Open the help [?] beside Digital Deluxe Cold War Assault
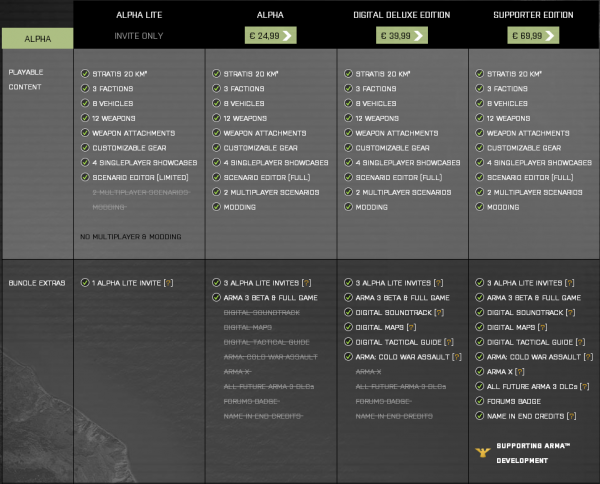Viewport: 600px width, 484px height. pyautogui.click(x=457, y=357)
